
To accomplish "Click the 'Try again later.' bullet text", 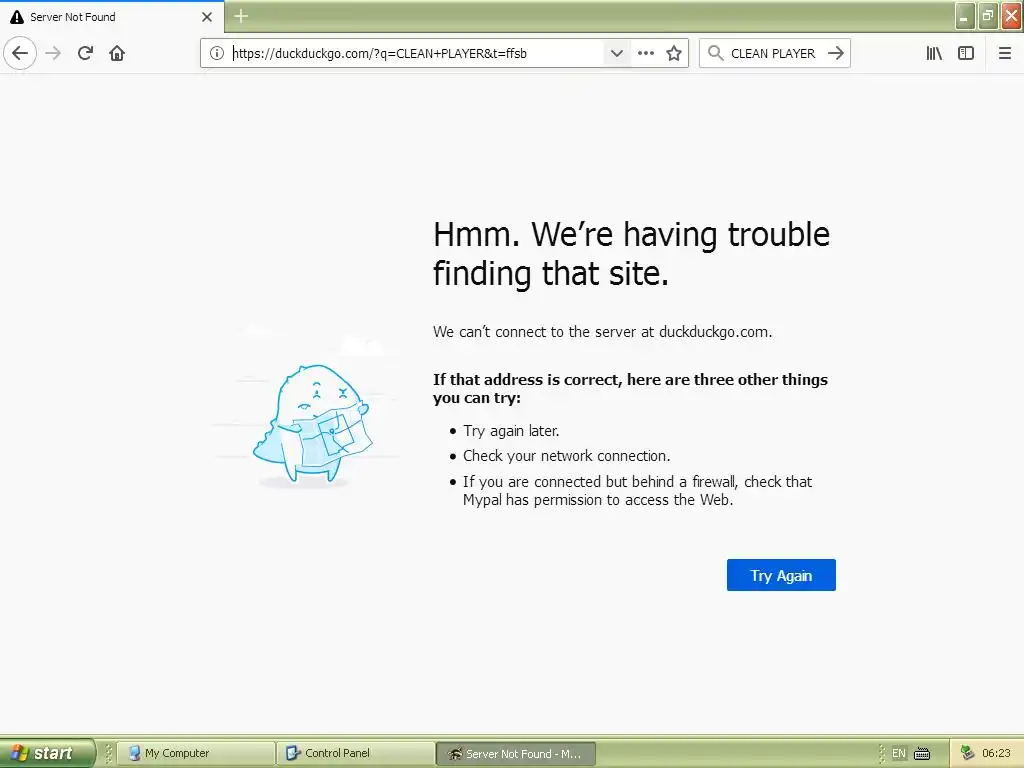I will pyautogui.click(x=511, y=431).
